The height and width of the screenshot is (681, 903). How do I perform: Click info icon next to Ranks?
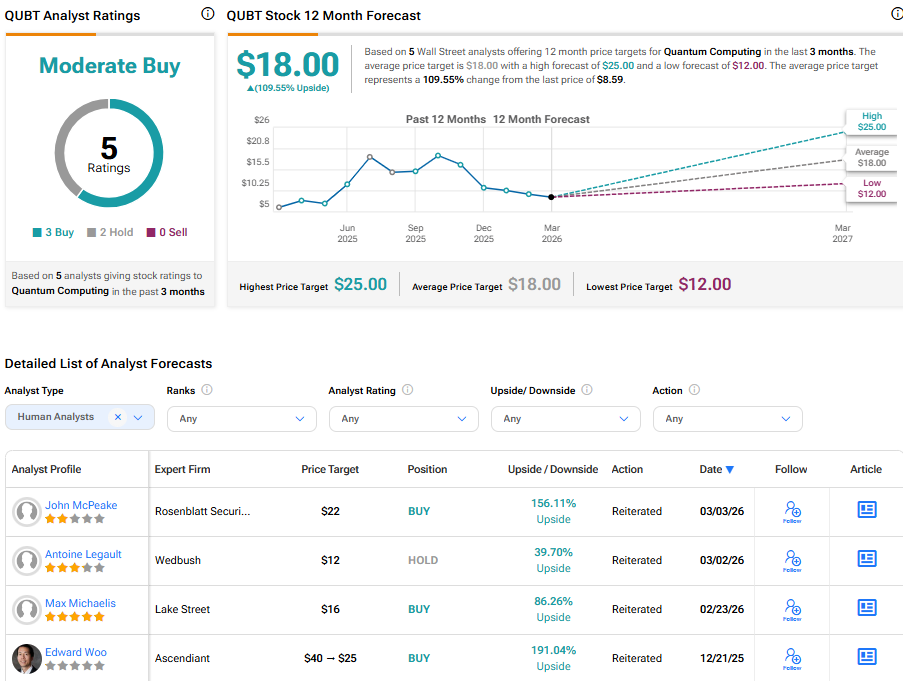click(207, 391)
